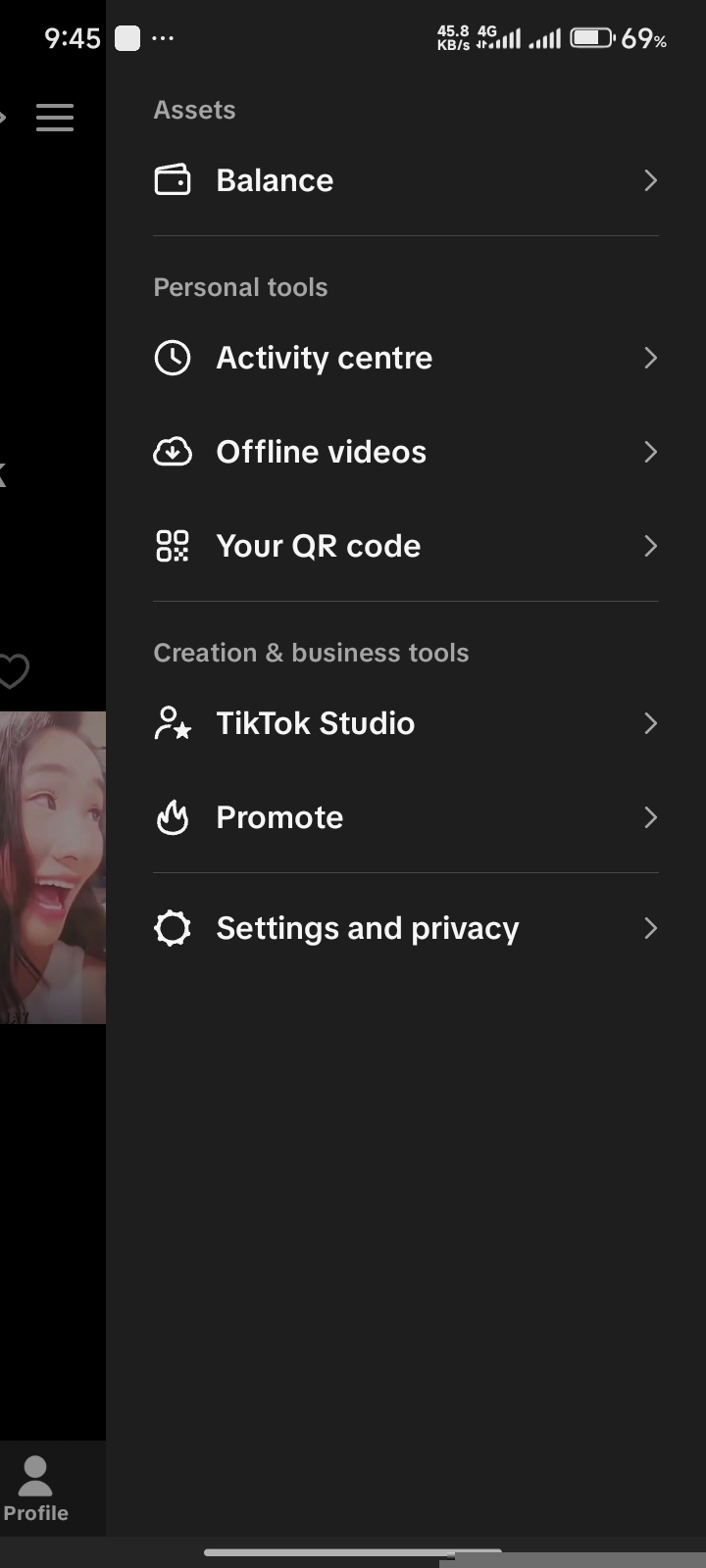Tap the Activity centre clock icon
Viewport: 706px width, 1568px height.
pyautogui.click(x=173, y=358)
